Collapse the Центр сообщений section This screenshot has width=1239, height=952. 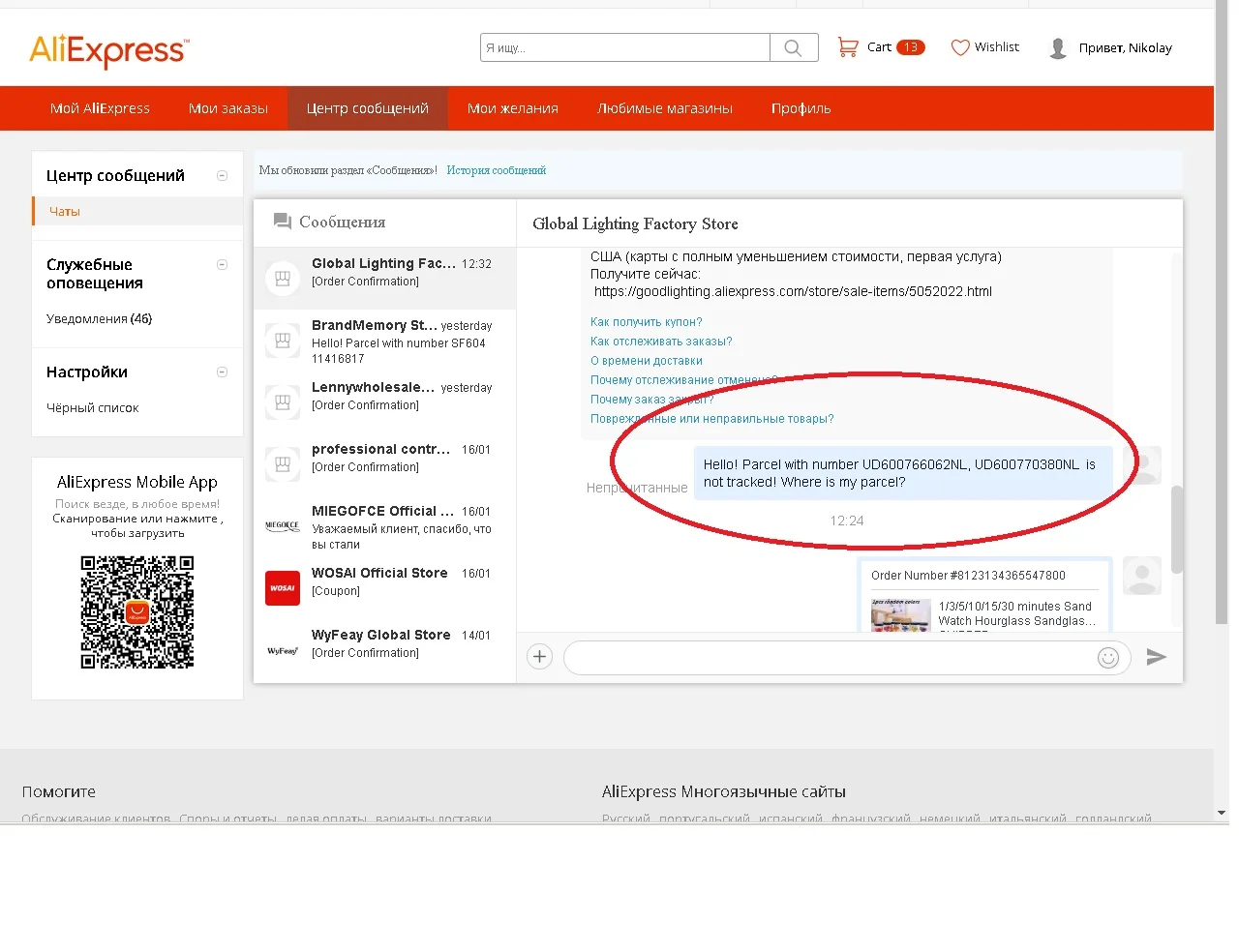pyautogui.click(x=222, y=176)
